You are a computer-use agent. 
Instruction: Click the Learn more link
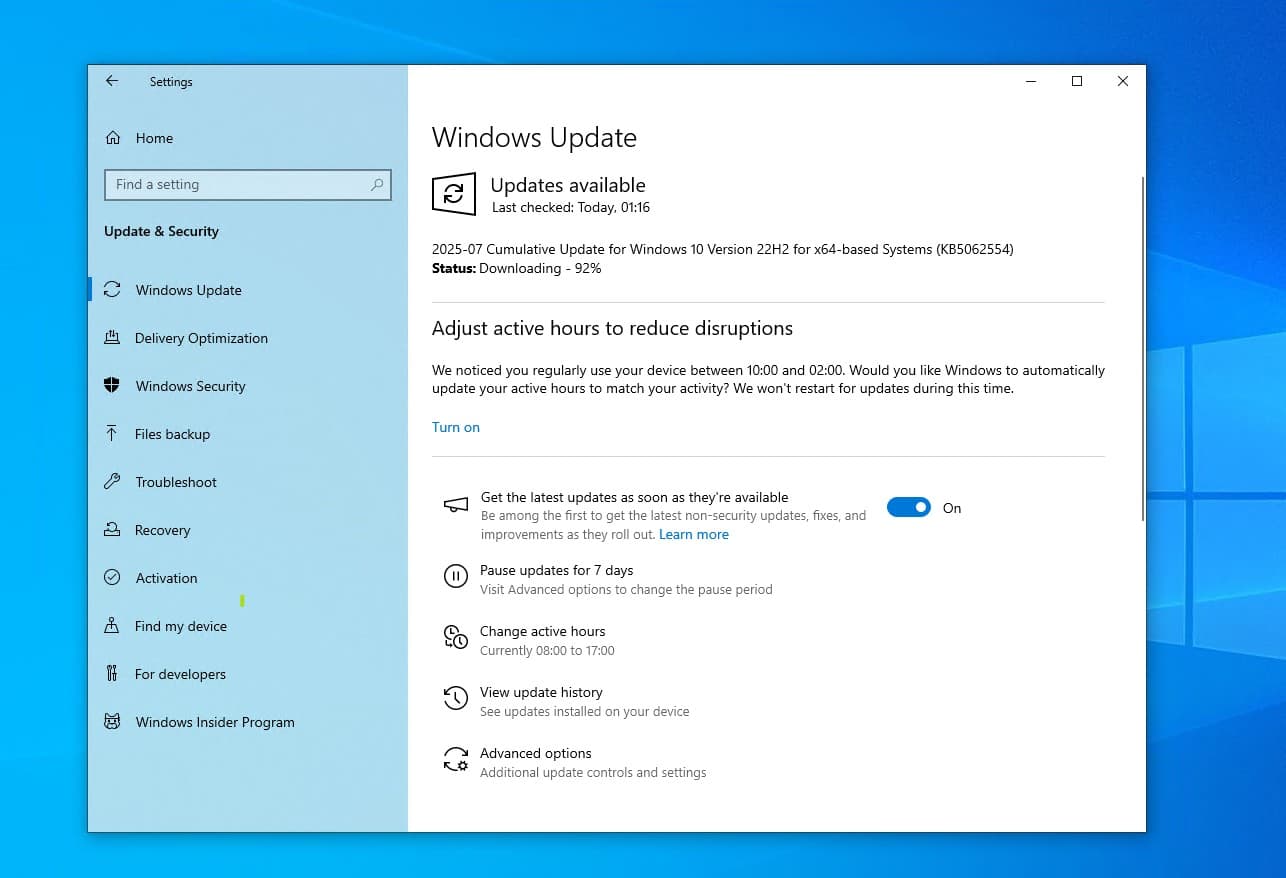tap(693, 535)
